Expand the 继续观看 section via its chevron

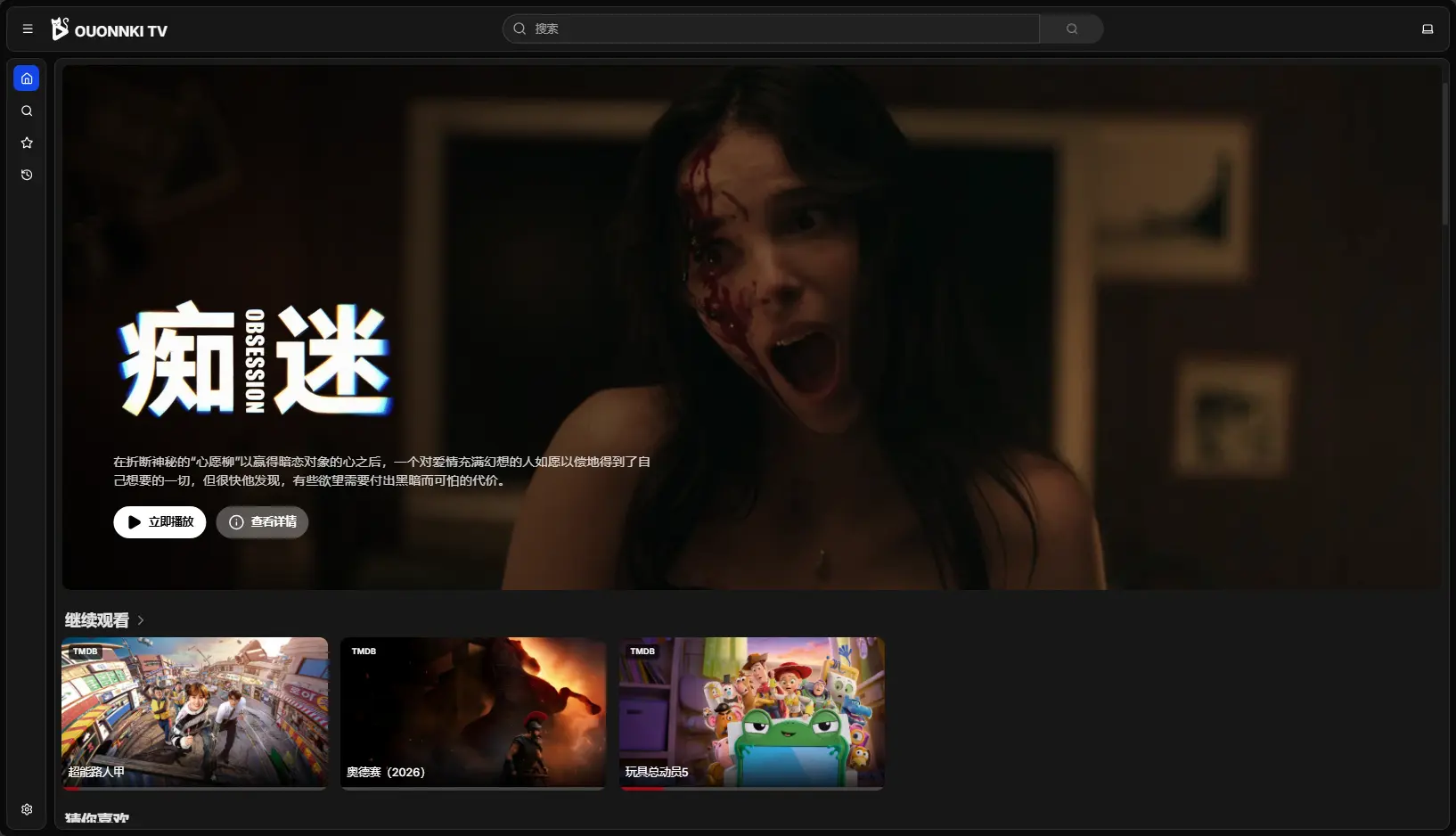pos(141,620)
